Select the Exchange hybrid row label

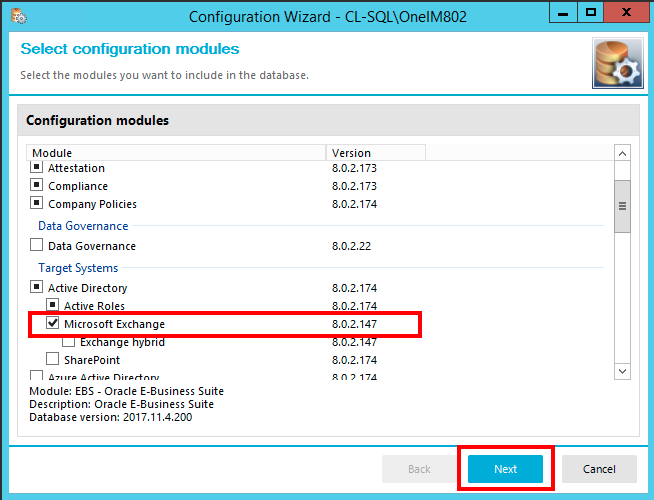122,342
